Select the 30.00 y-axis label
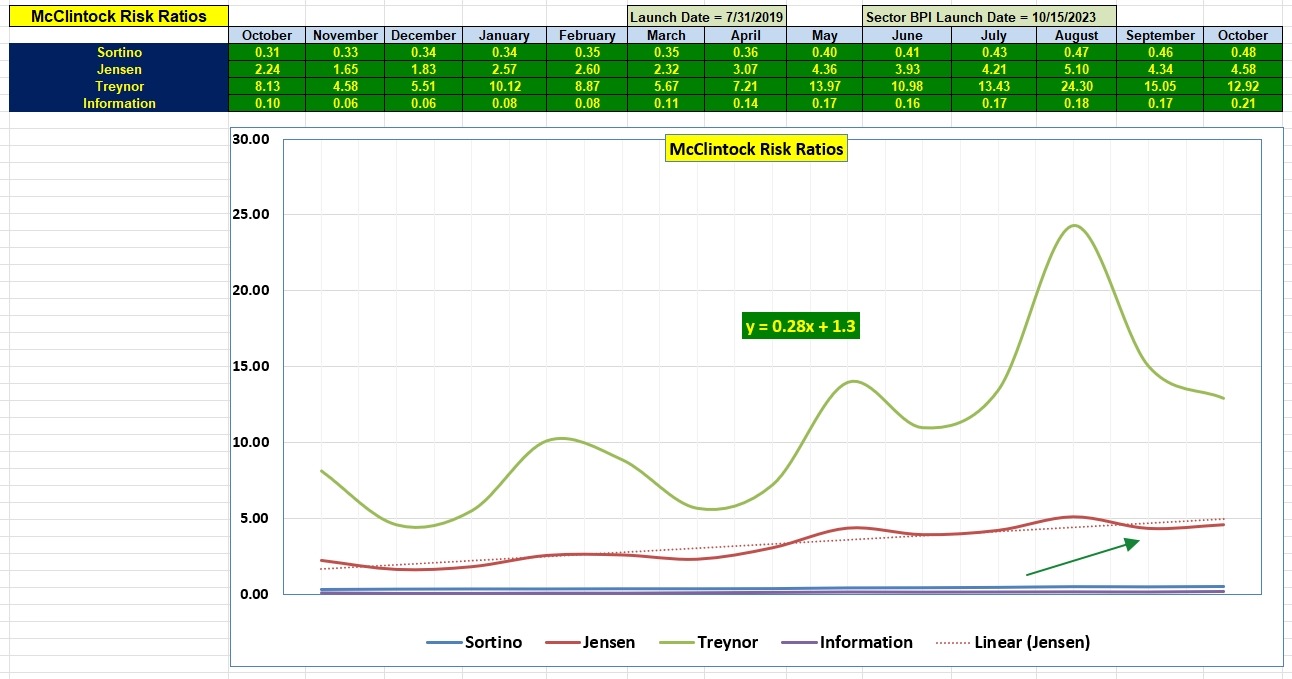 (250, 139)
